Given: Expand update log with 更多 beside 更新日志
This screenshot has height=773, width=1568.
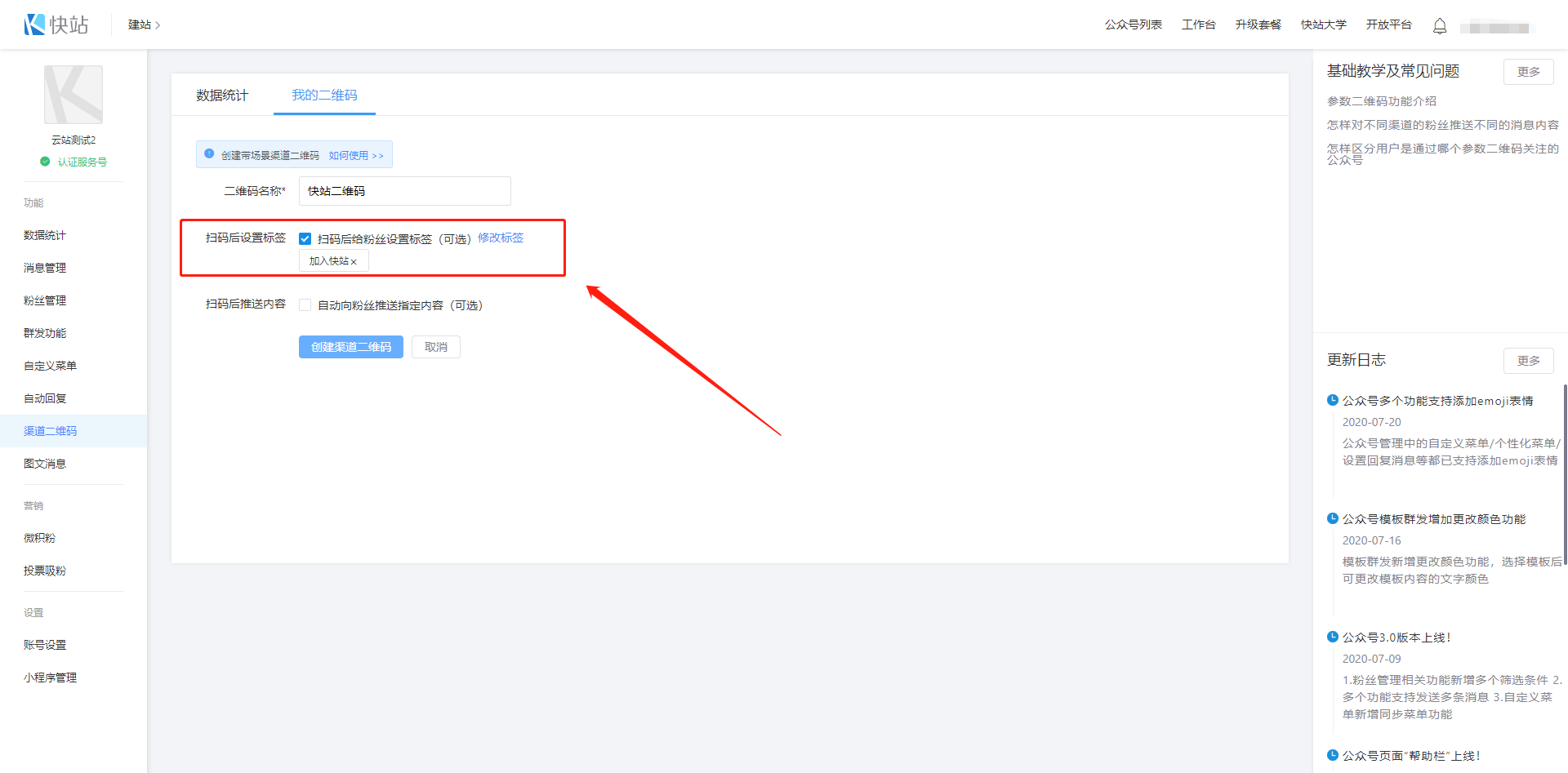Looking at the screenshot, I should [1528, 360].
